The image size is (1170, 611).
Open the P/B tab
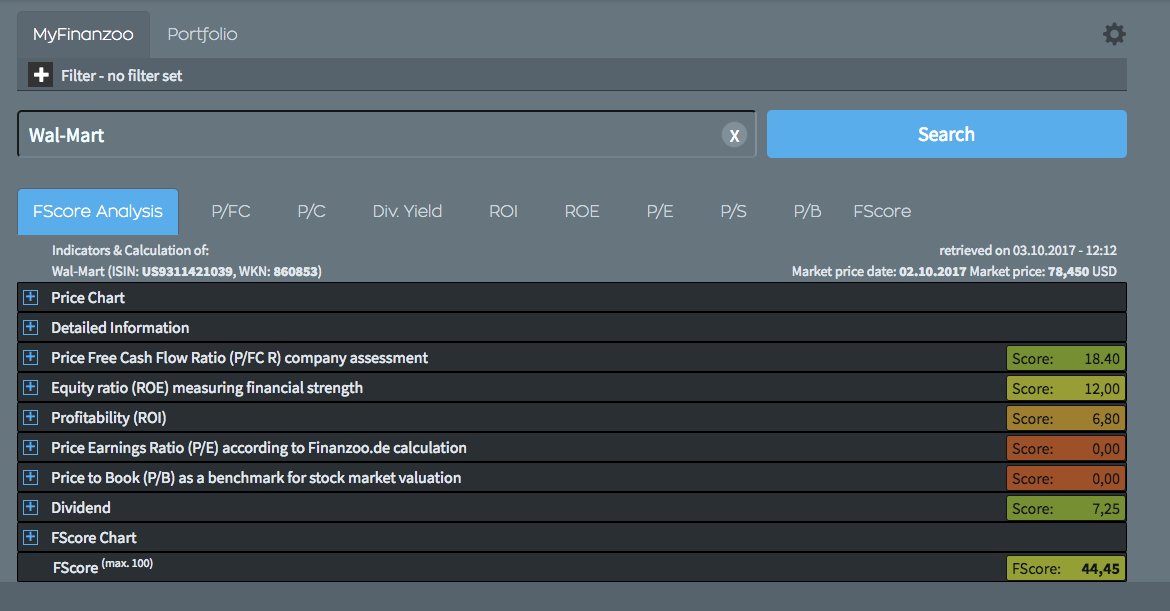coord(806,211)
